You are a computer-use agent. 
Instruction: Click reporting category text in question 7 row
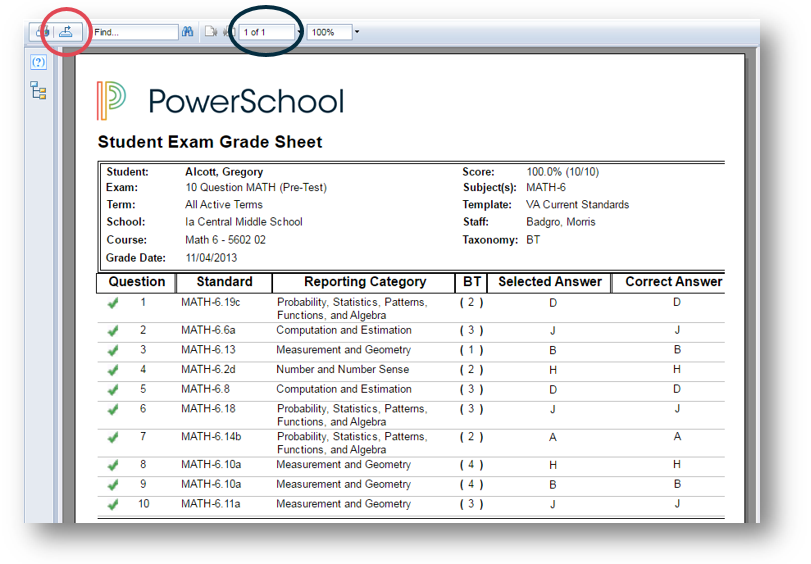[352, 443]
